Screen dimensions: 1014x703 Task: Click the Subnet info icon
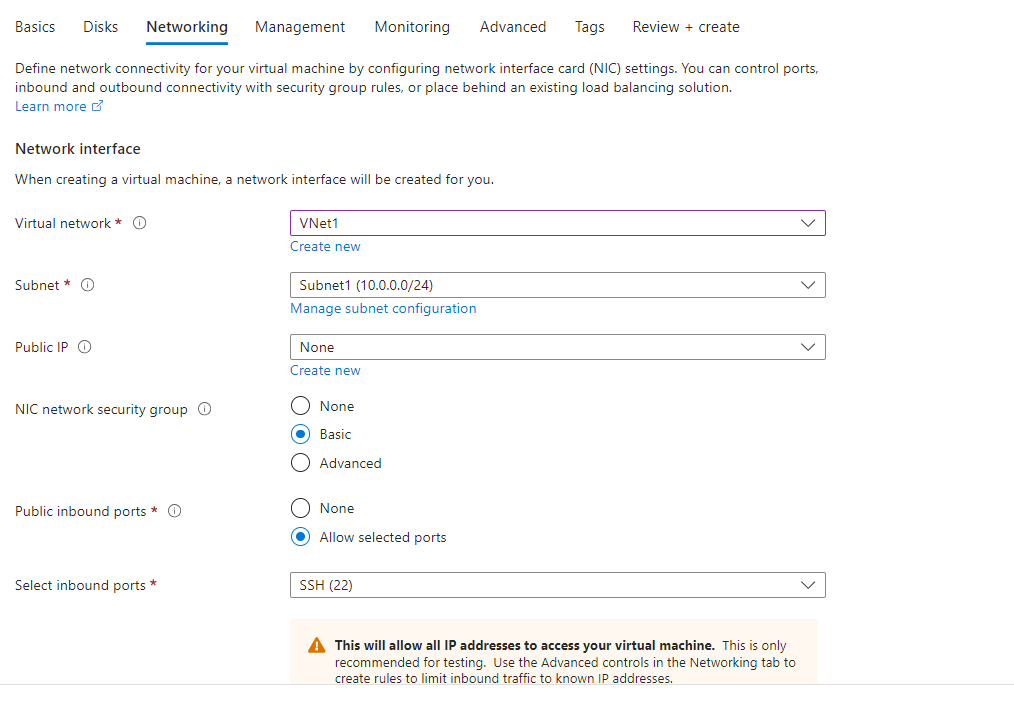pos(87,285)
